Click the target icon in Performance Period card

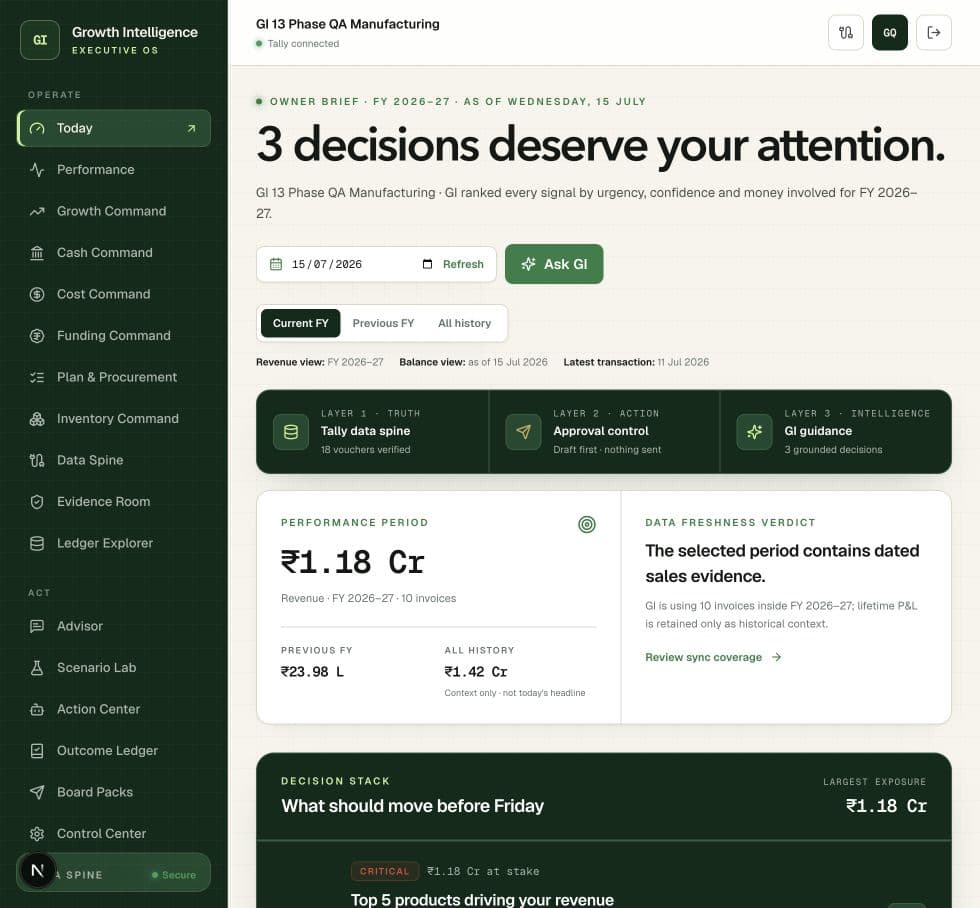(586, 524)
